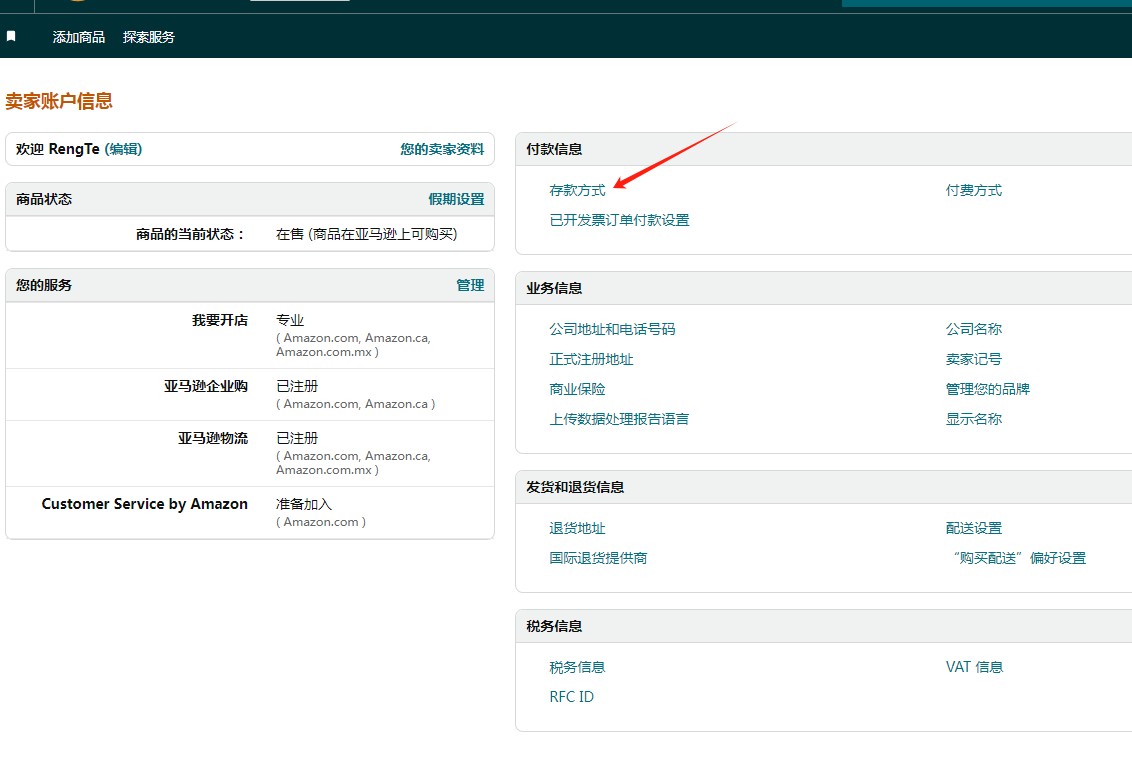
Task: Open 您的卖家资料 link
Action: click(x=442, y=149)
